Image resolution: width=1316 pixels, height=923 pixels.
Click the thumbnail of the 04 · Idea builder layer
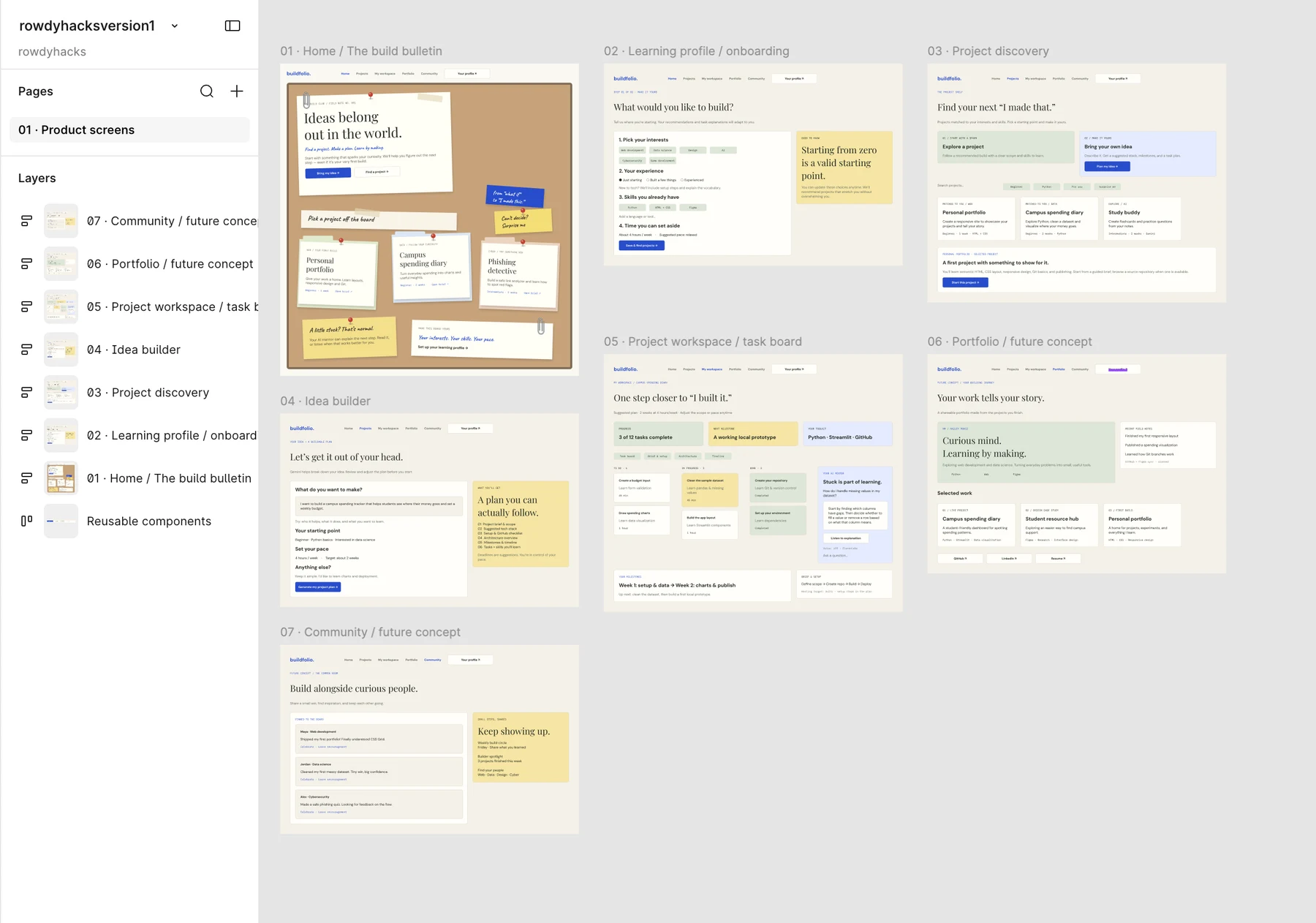(x=61, y=350)
